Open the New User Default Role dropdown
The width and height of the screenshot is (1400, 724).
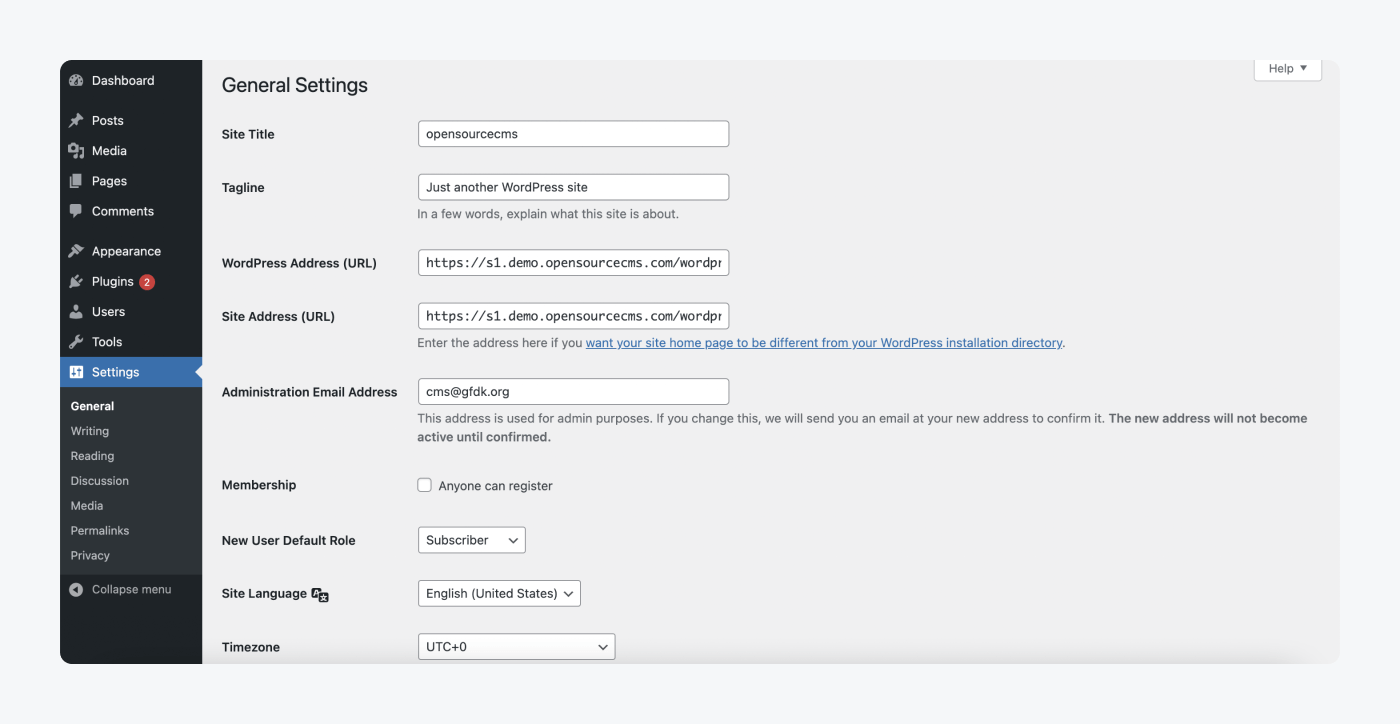(471, 539)
